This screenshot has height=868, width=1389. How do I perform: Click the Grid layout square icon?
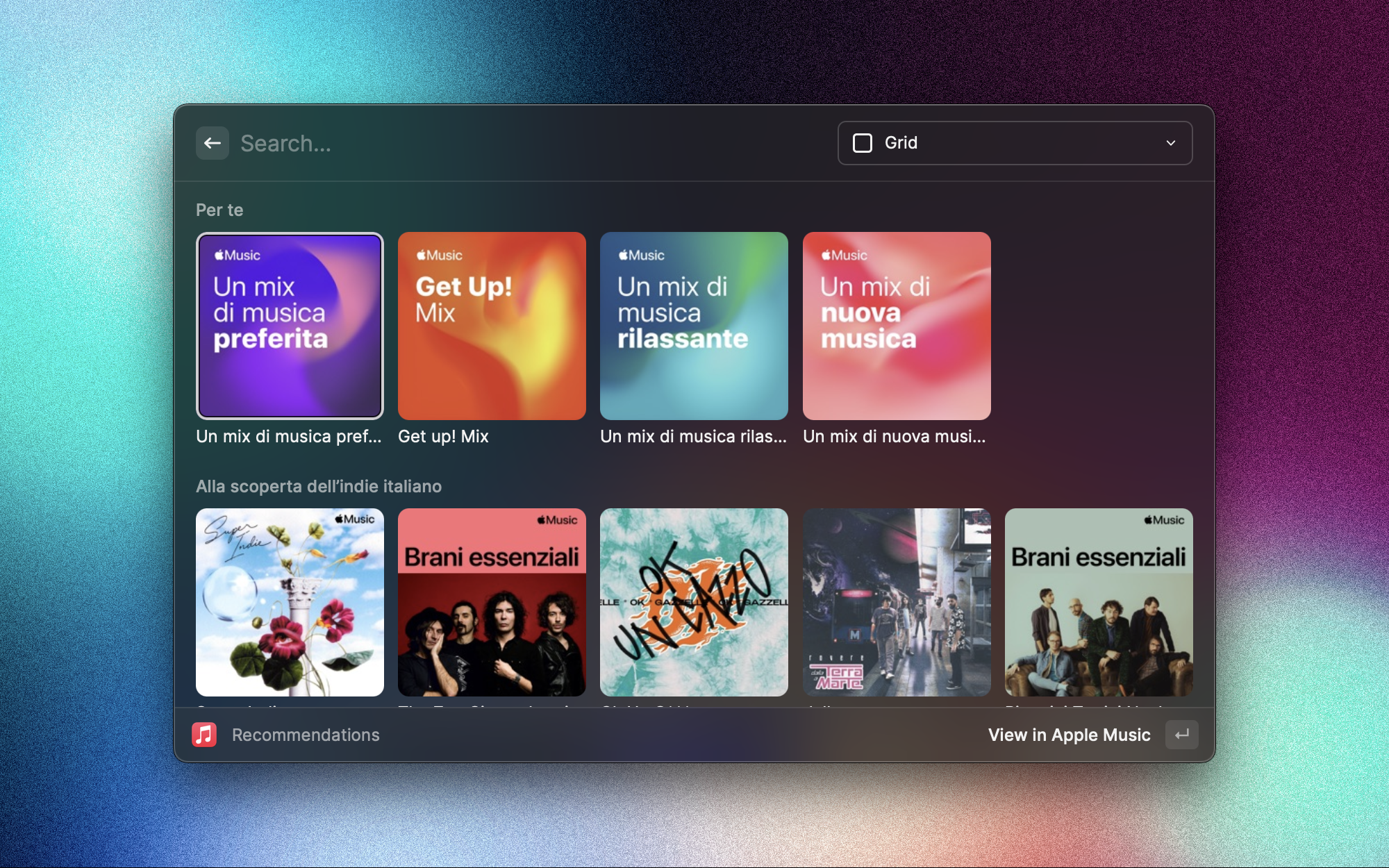coord(863,143)
